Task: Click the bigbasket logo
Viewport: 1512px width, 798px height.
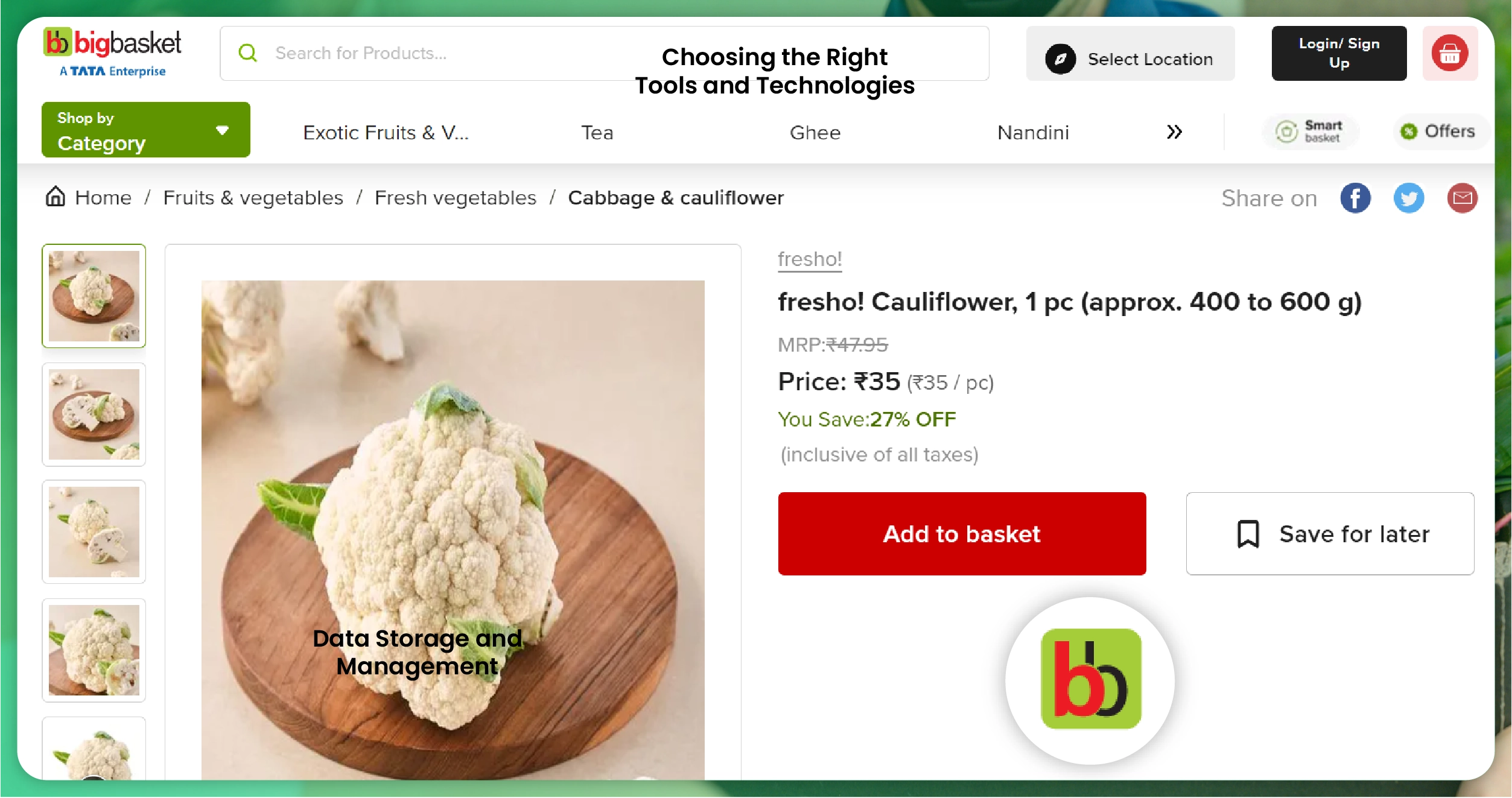Action: tap(113, 53)
